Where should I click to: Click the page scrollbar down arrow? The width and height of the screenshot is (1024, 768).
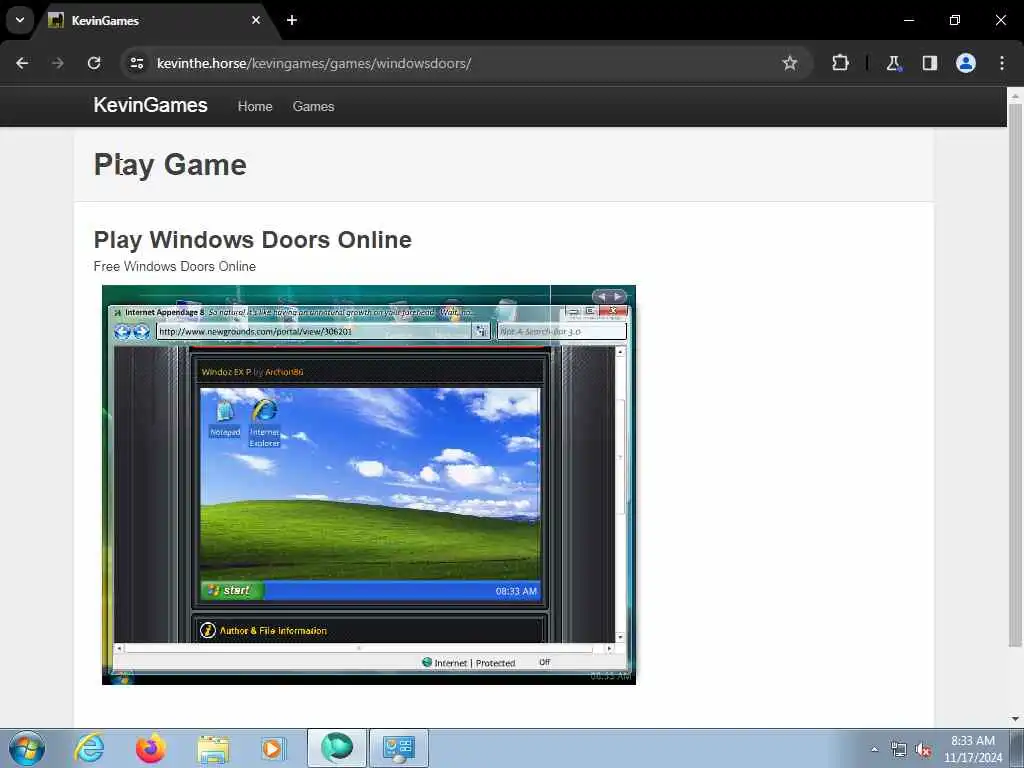[x=1015, y=719]
